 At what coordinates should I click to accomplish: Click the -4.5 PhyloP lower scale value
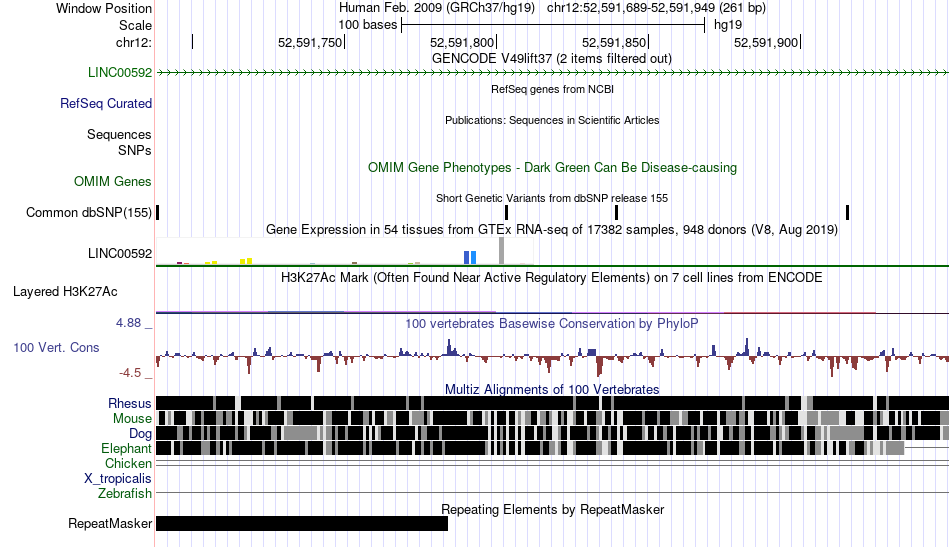(x=130, y=373)
